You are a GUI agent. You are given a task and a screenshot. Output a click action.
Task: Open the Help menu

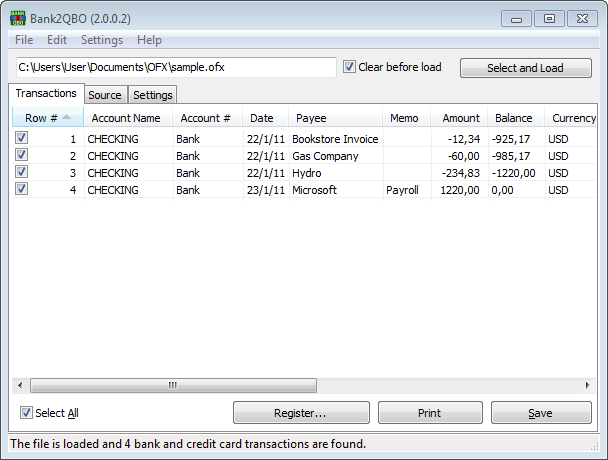click(149, 40)
